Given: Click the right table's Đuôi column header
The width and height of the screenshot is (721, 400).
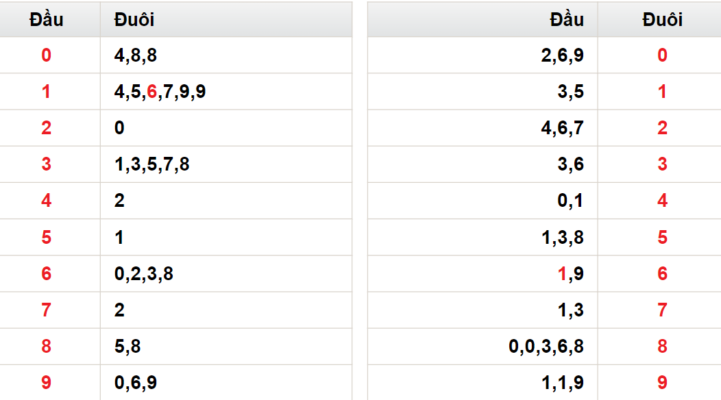Looking at the screenshot, I should tap(659, 19).
